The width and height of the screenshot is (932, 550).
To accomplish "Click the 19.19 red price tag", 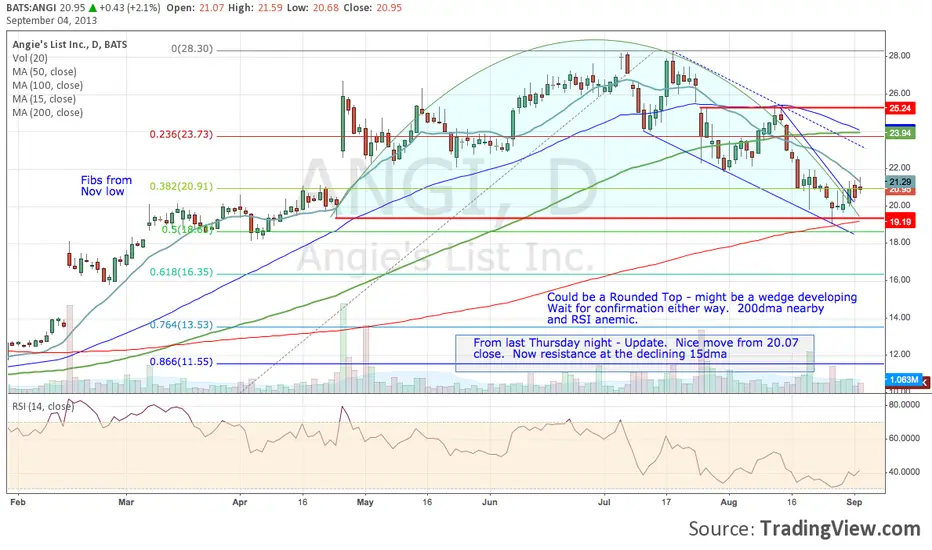I will coord(900,222).
